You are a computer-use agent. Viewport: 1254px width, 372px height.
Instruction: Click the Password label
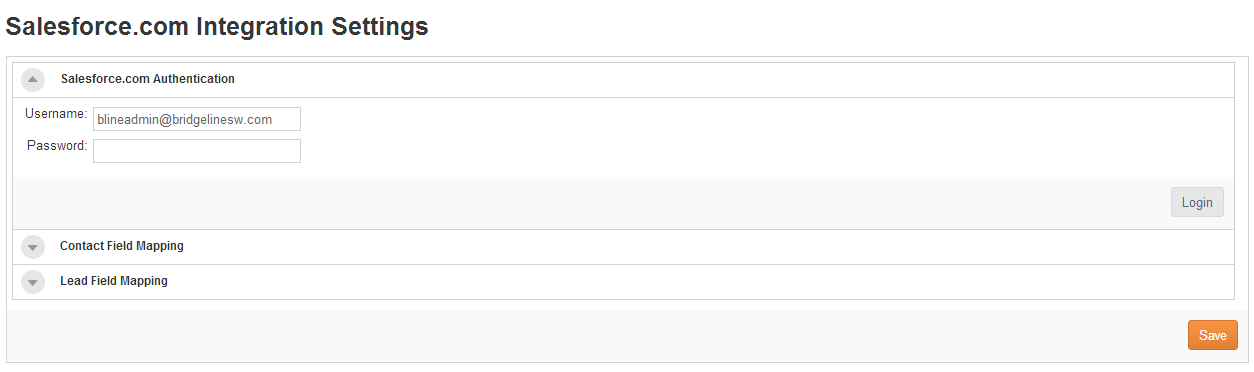click(57, 146)
